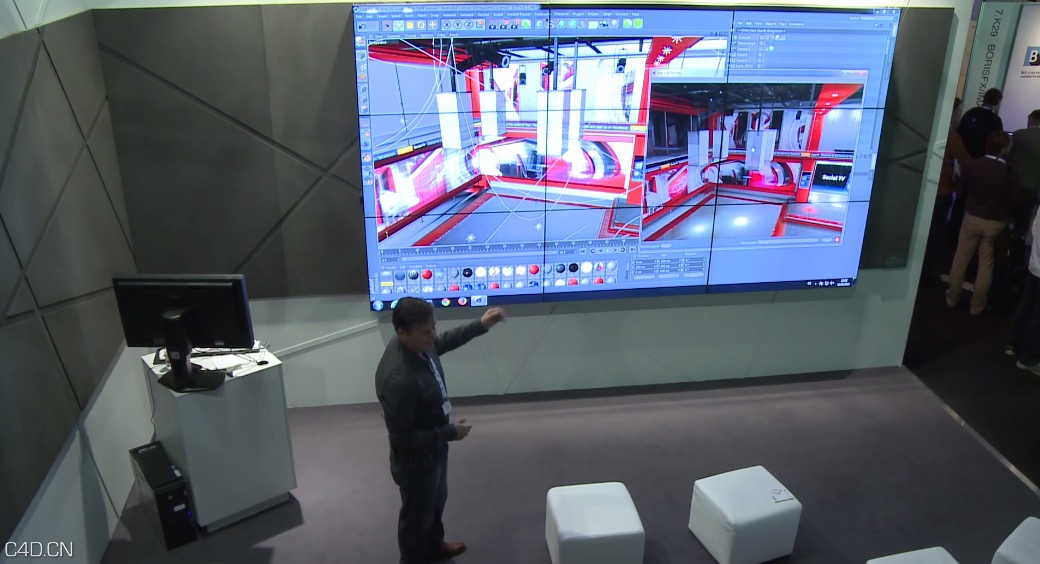This screenshot has width=1040, height=564.
Task: Click the light bulb object icon
Action: pos(614,23)
